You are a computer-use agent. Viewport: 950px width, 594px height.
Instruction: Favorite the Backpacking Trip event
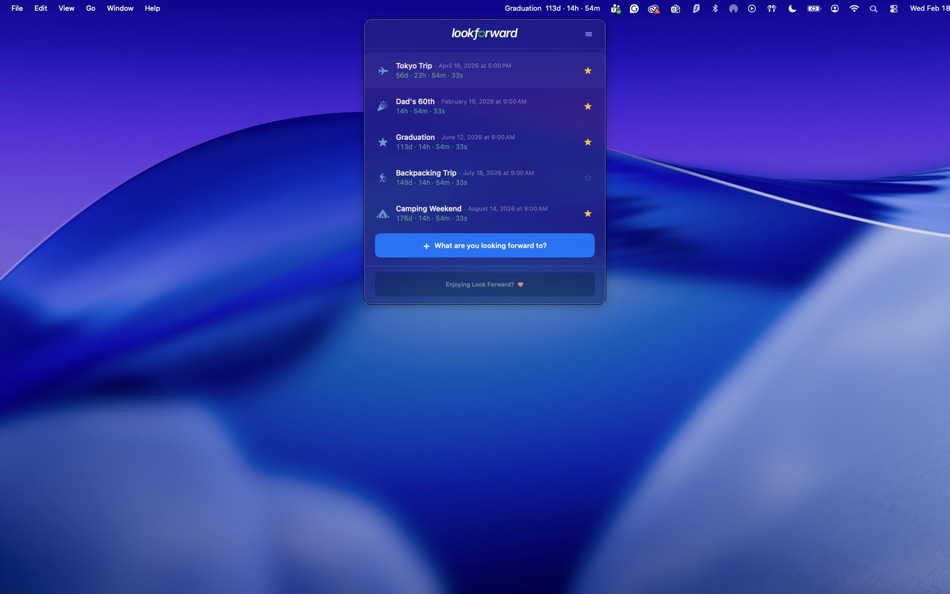[587, 177]
